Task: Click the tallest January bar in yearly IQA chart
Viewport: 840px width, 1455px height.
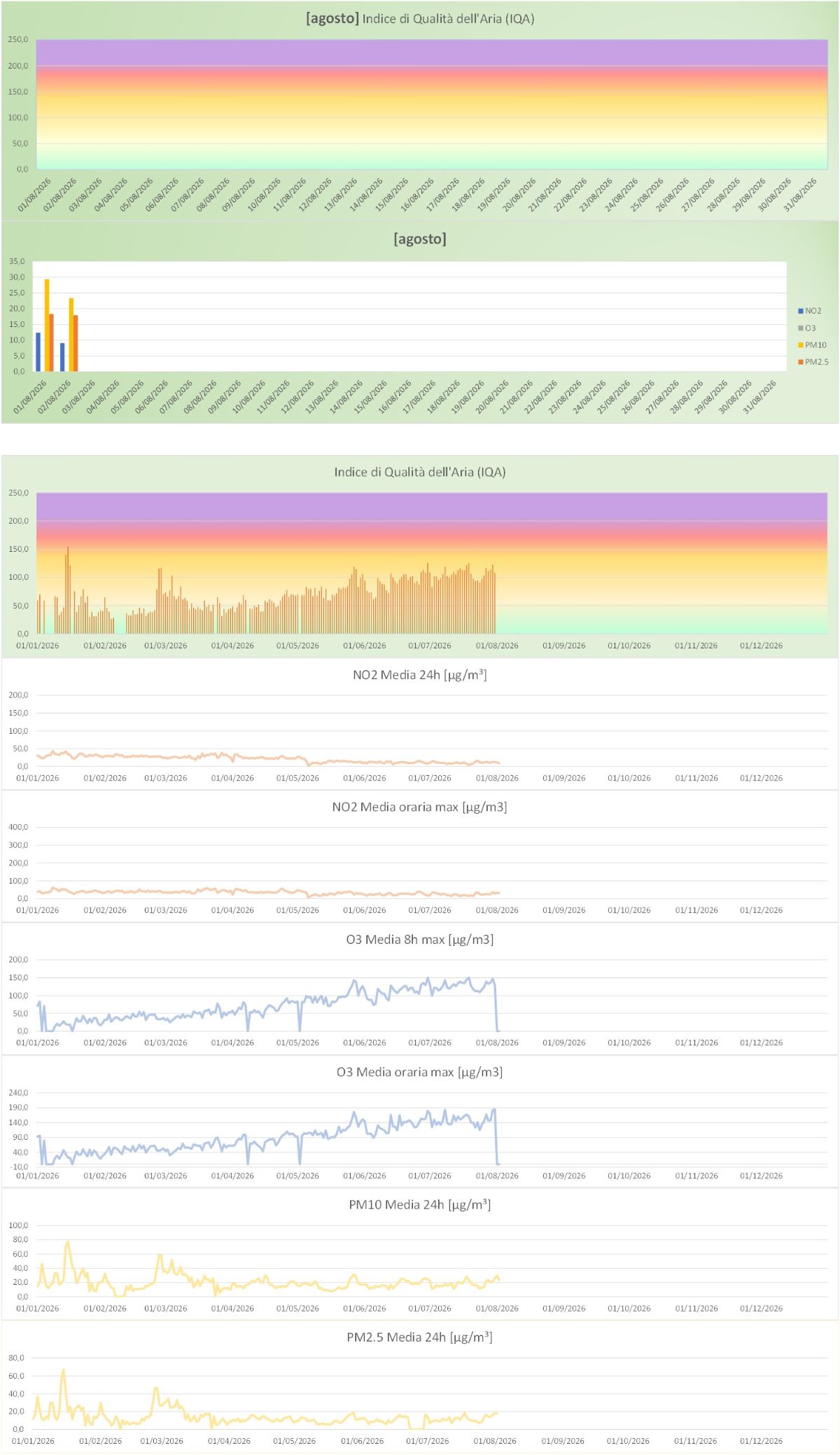Action: pos(68,590)
